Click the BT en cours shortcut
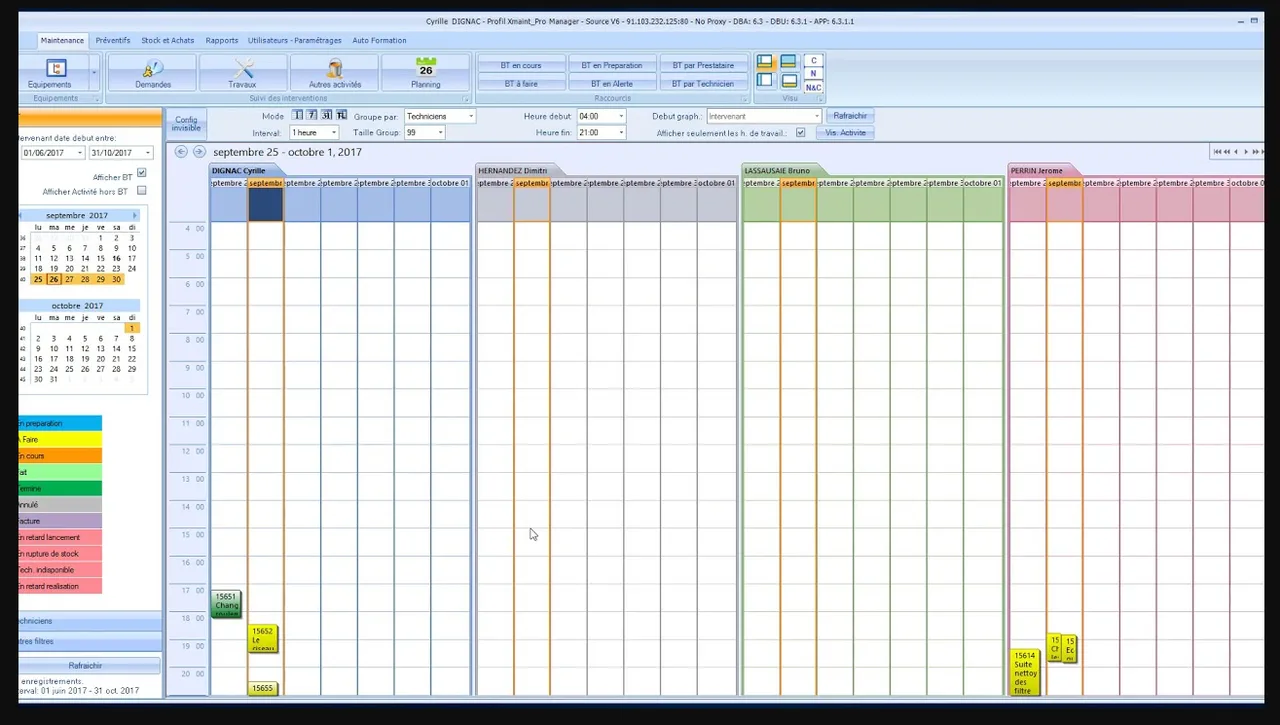 (520, 65)
